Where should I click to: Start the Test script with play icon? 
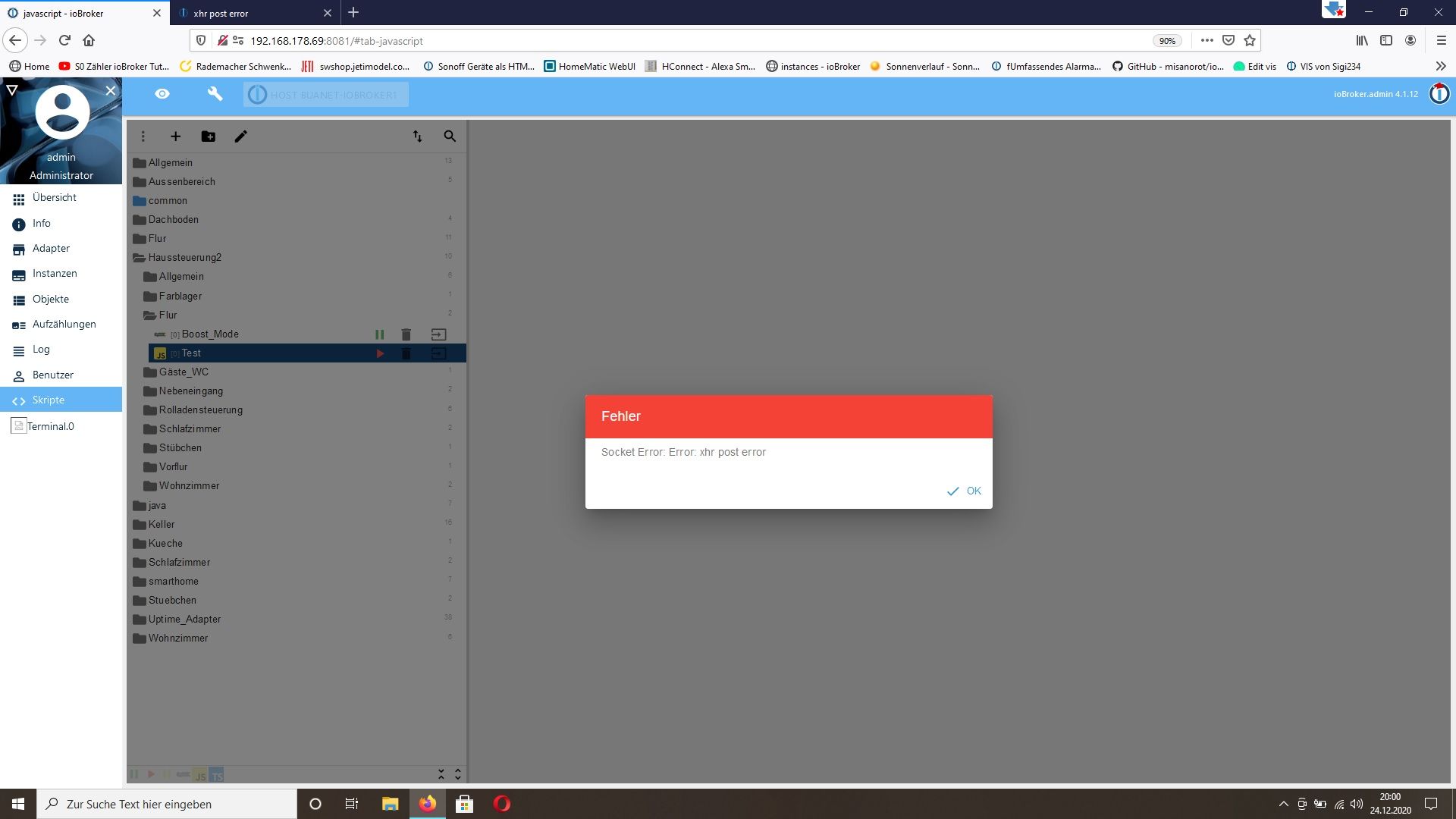click(380, 353)
